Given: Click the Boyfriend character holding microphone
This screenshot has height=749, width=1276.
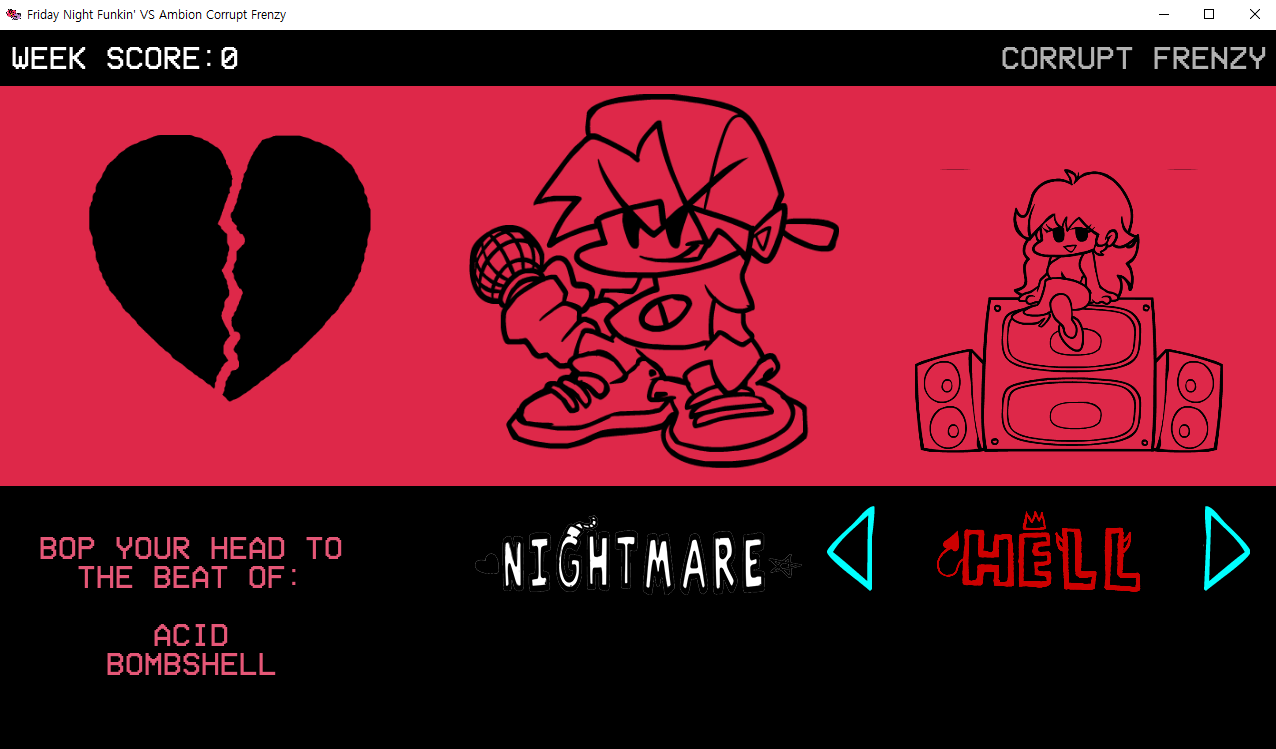Looking at the screenshot, I should pos(653,281).
